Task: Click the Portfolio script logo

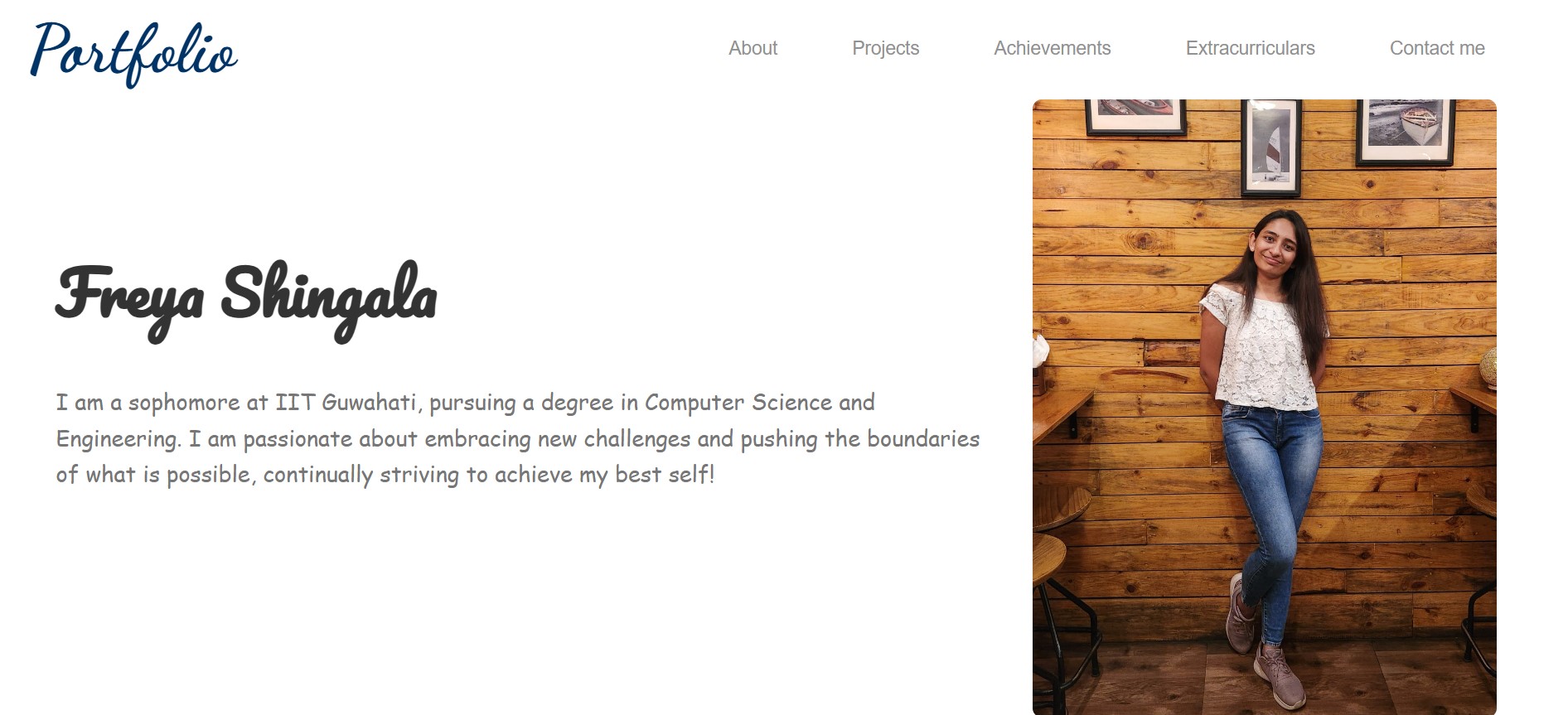Action: tap(133, 52)
